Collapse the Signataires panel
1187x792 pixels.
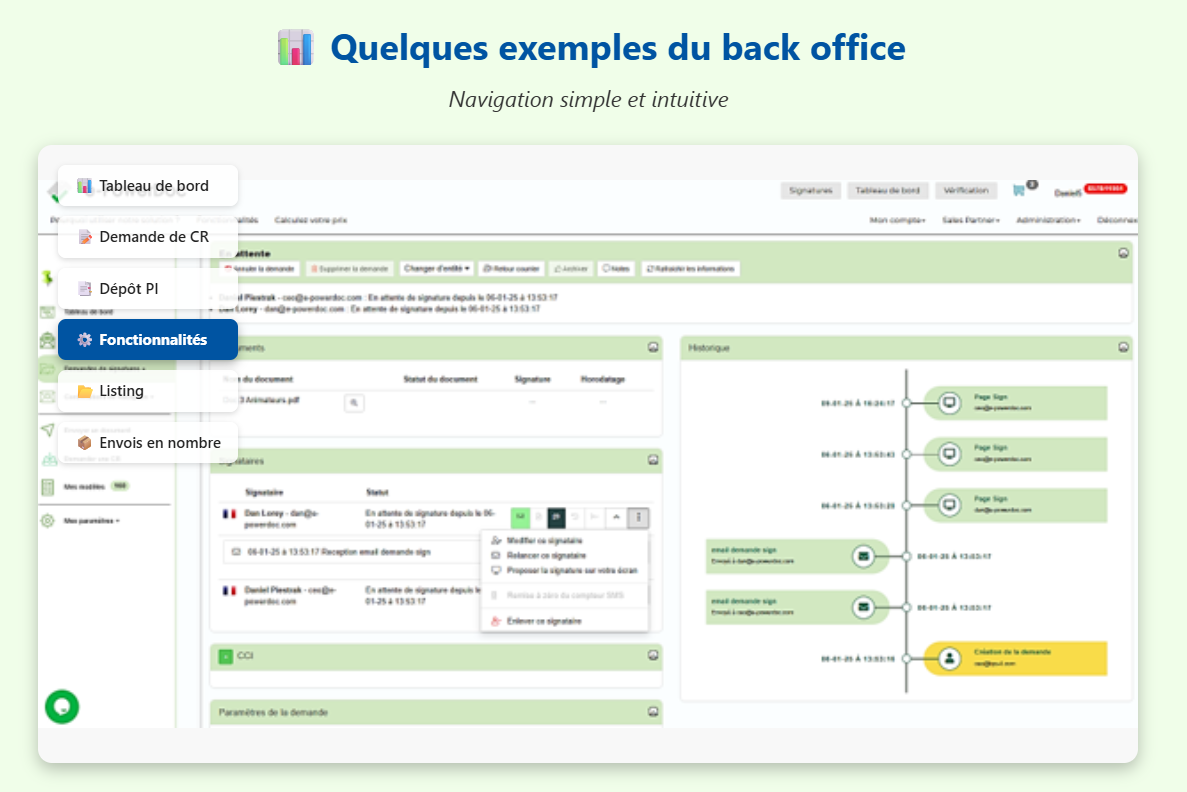coord(653,460)
